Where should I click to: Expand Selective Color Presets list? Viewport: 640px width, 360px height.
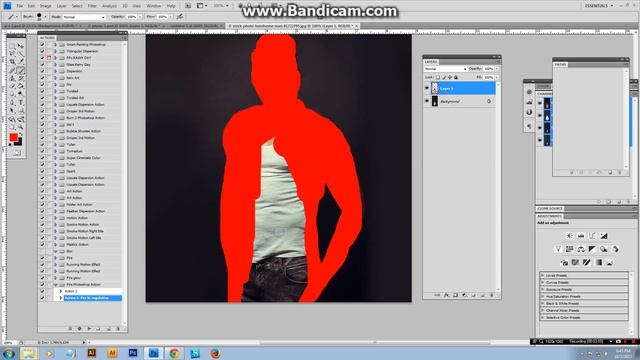pos(543,317)
